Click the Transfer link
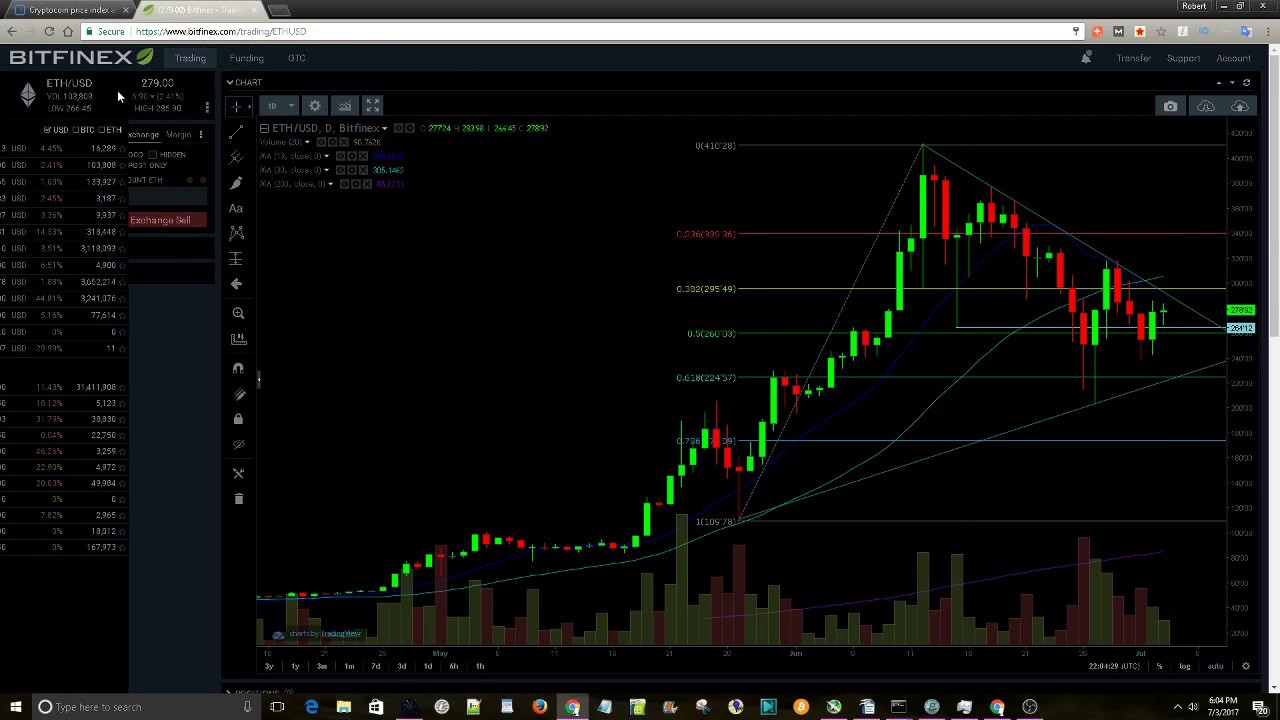The height and width of the screenshot is (720, 1280). [x=1133, y=58]
